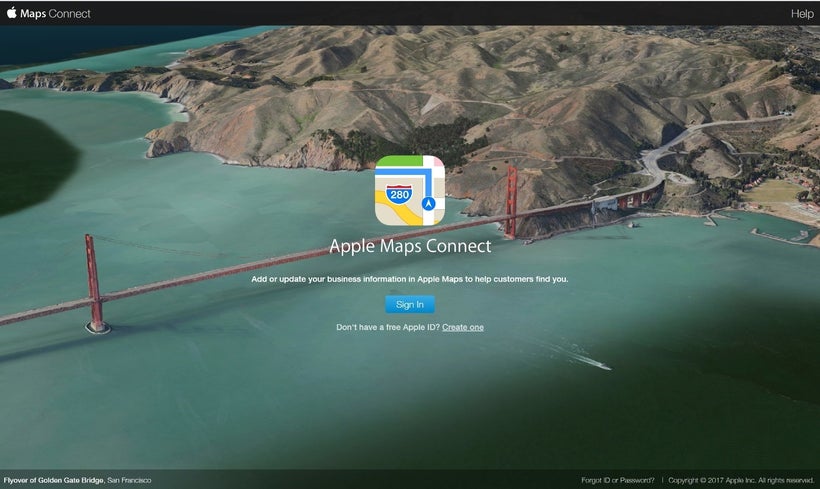
Task: Click the Maps Connect header title
Action: click(x=55, y=14)
